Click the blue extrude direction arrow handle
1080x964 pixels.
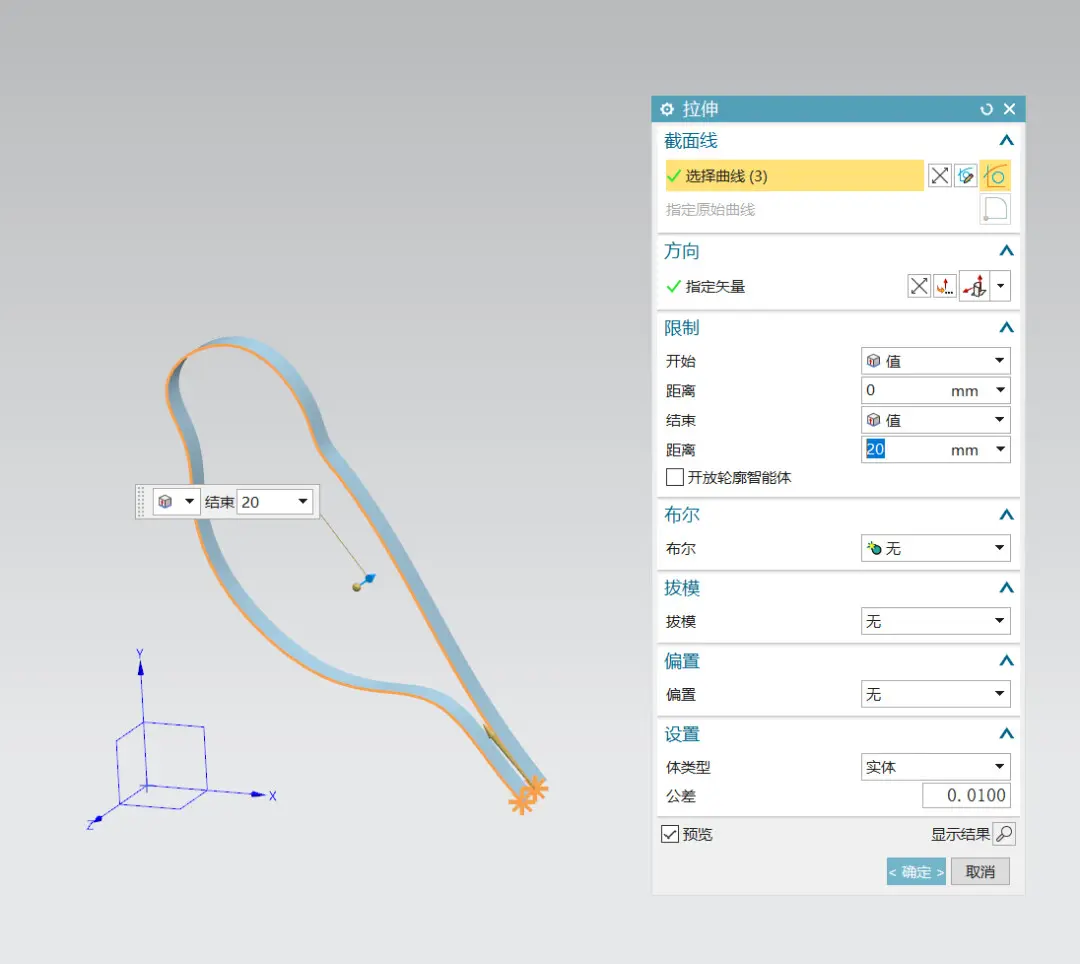[369, 579]
